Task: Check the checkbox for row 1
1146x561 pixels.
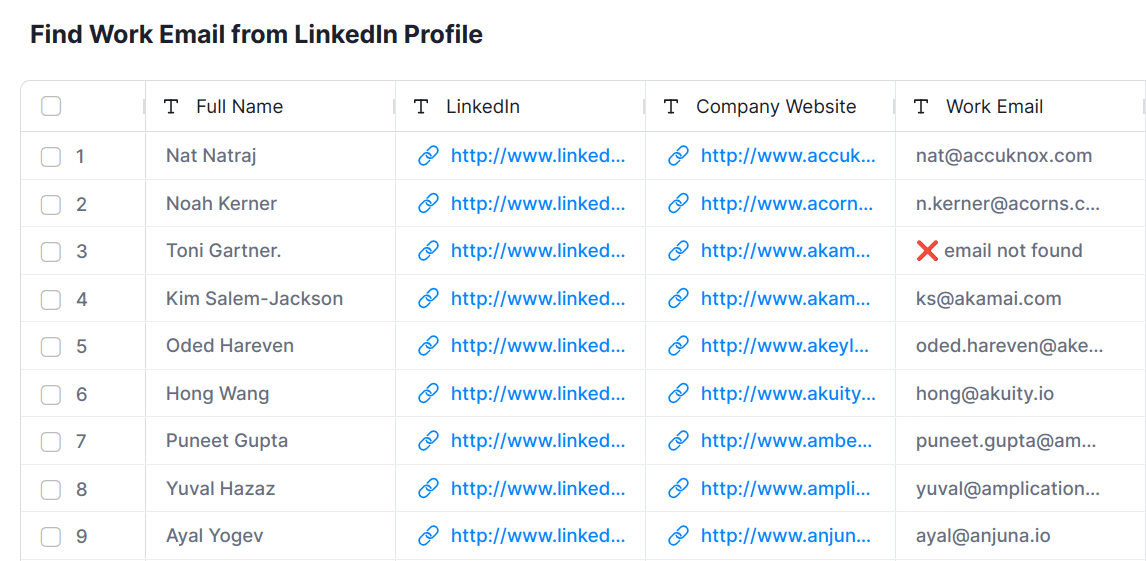Action: [x=51, y=157]
